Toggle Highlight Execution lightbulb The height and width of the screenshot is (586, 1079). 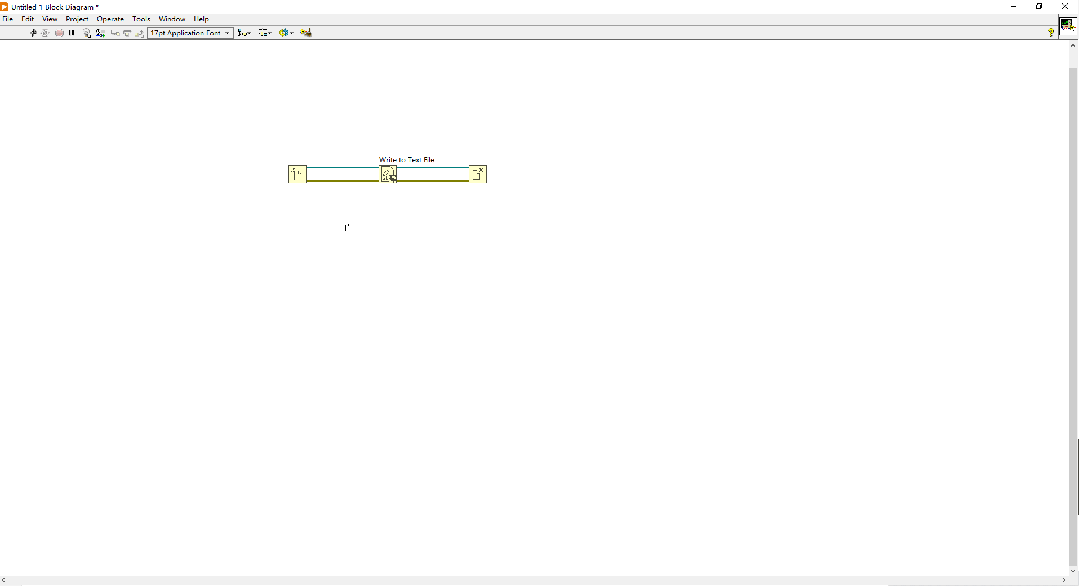tap(87, 33)
